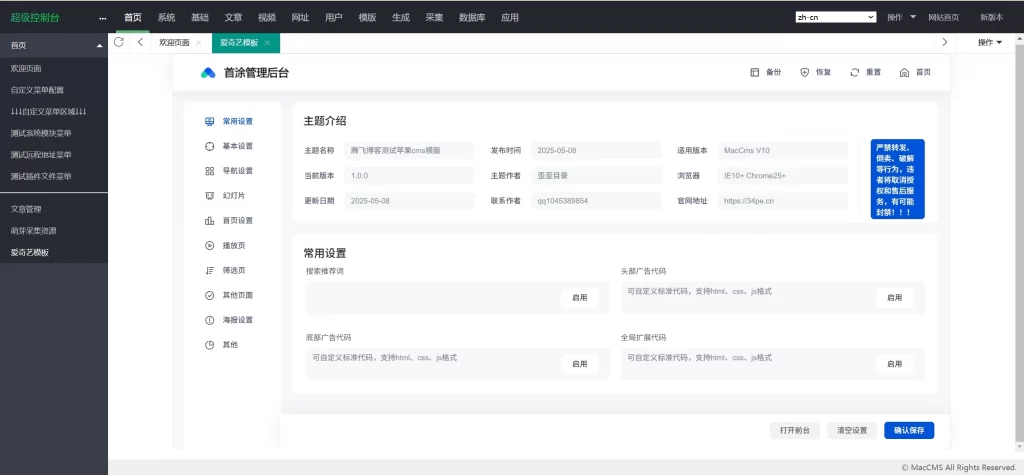Enable the 底部广告代码 setting

point(579,365)
